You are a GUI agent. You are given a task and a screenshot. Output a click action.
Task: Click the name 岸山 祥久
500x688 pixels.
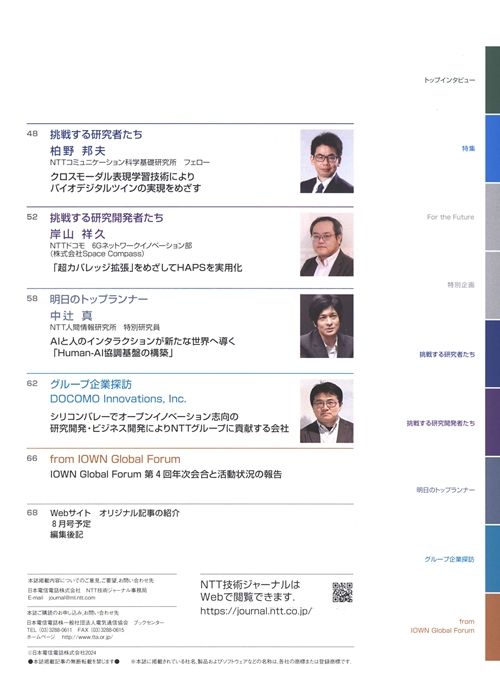(78, 234)
